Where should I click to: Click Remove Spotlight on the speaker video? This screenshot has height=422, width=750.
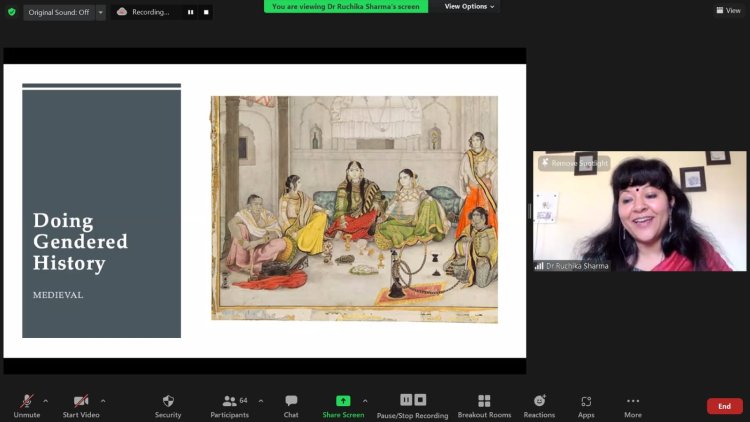(x=574, y=163)
